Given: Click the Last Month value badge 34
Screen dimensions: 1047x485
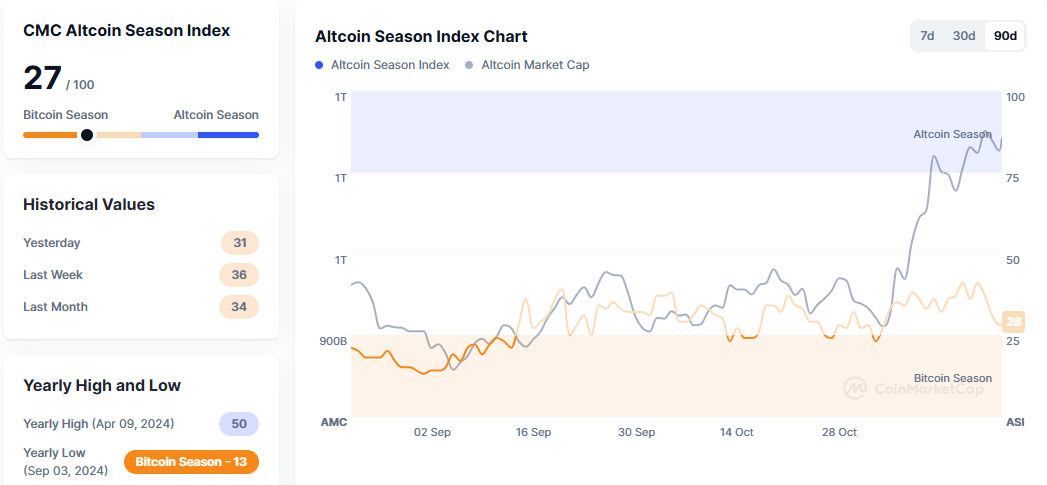Looking at the screenshot, I should coord(239,307).
